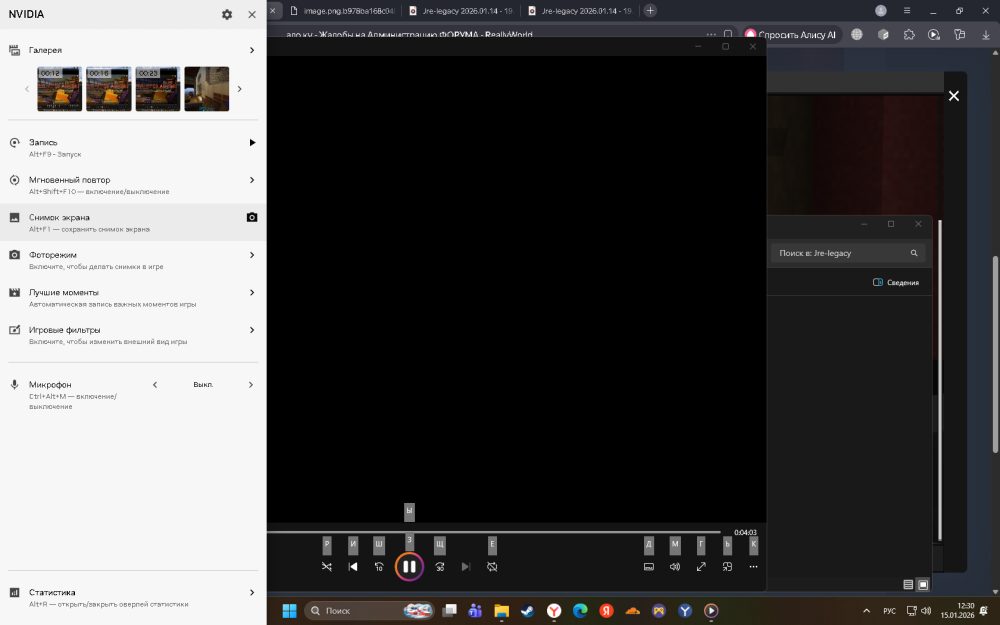Click the Лучшие моменты clapperboard icon

14,293
